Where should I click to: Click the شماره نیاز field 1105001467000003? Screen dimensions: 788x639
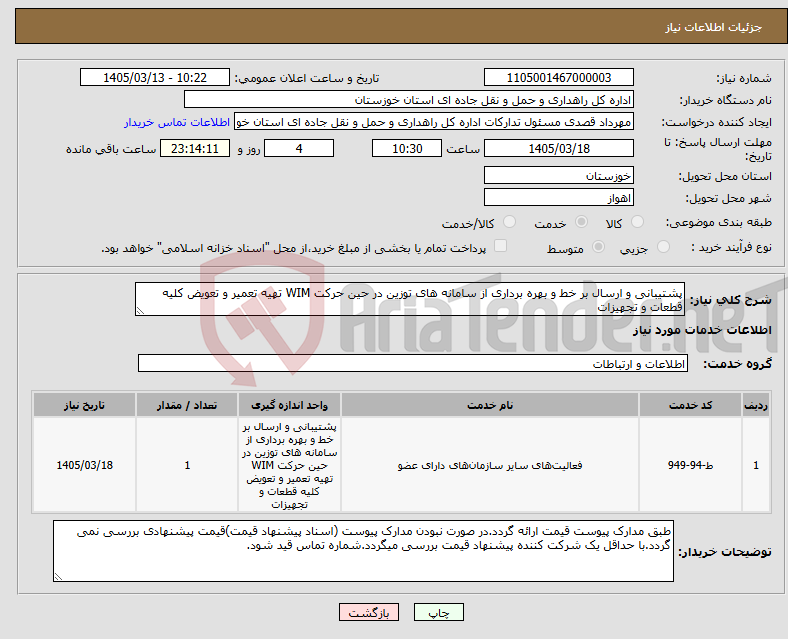click(558, 78)
